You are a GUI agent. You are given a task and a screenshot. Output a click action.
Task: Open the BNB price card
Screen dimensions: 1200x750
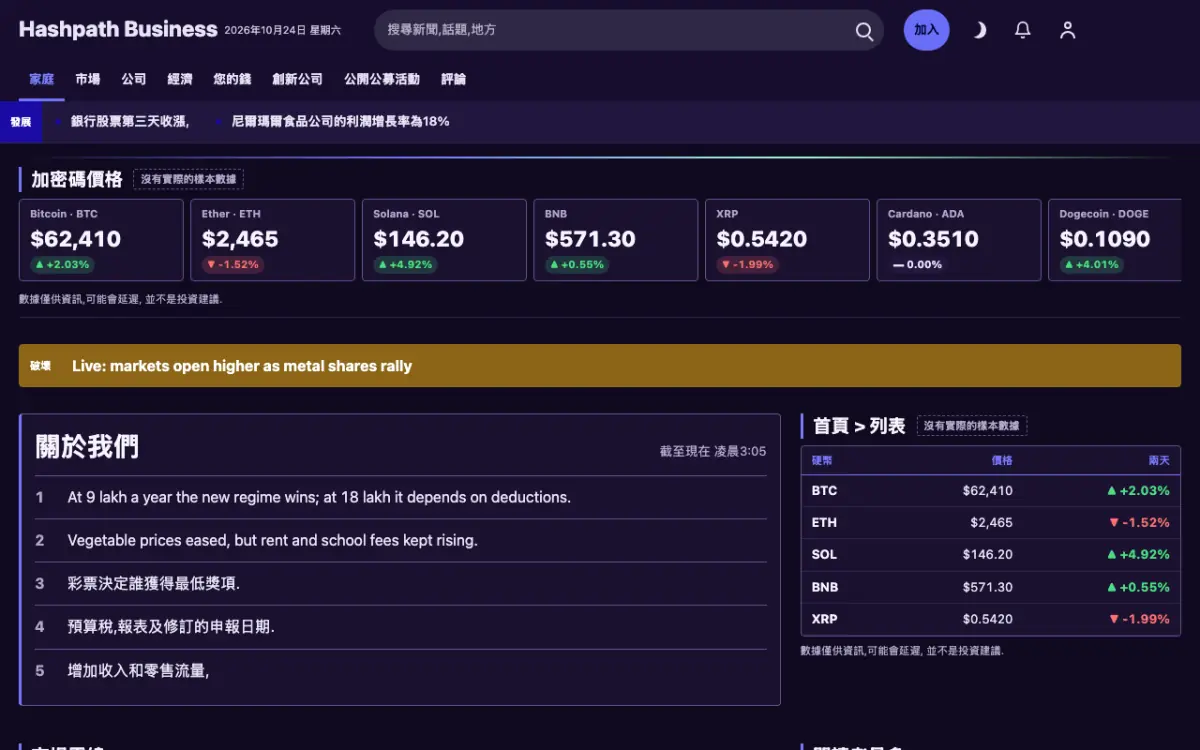(616, 240)
